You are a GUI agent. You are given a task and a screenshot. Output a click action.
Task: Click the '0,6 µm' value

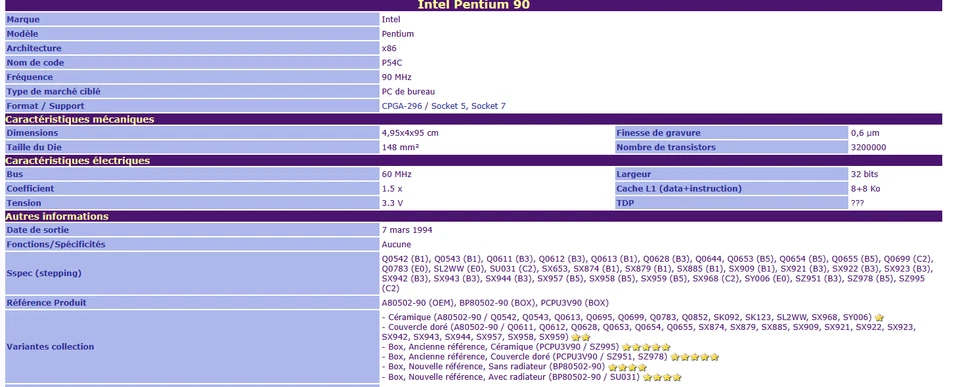864,133
